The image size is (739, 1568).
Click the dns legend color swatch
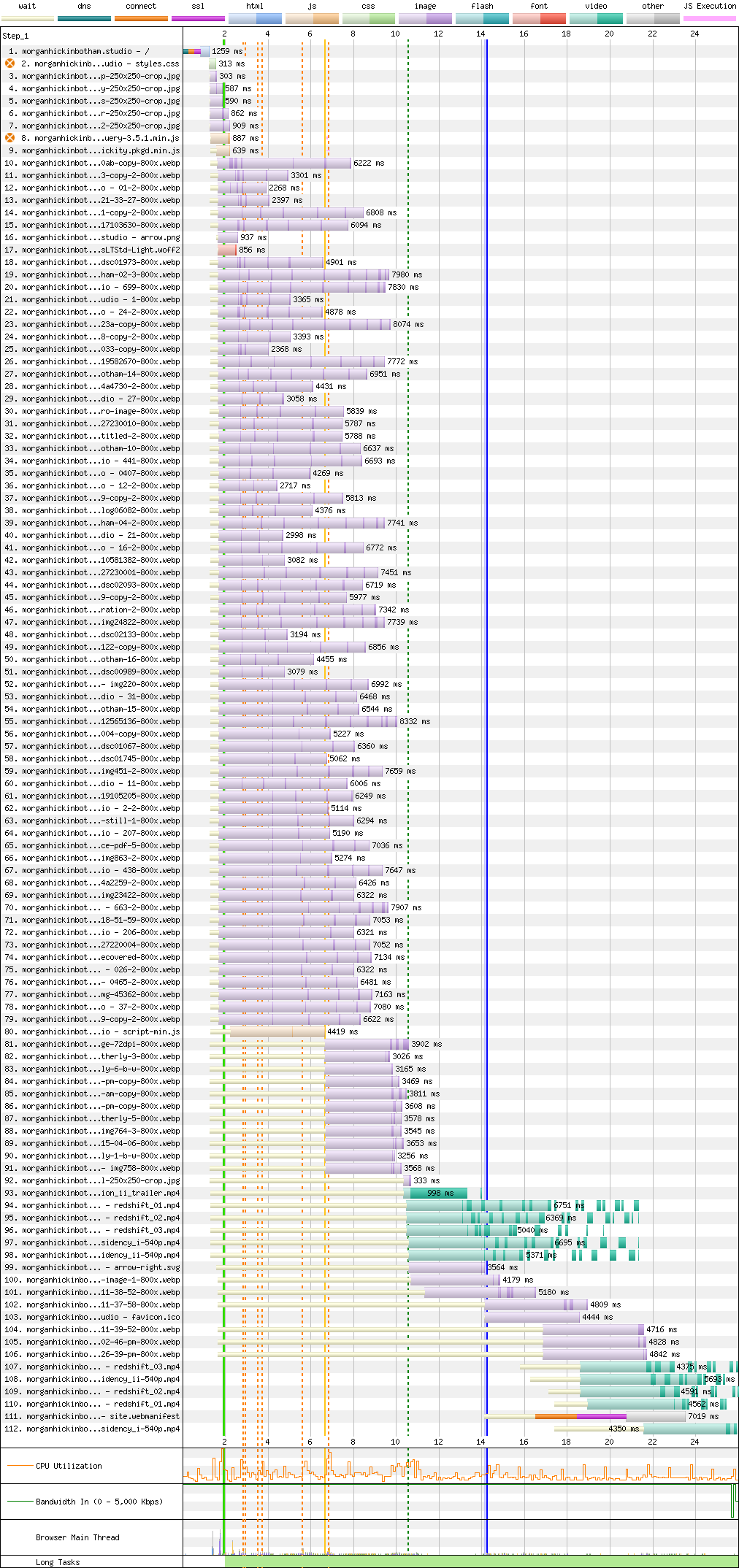click(x=84, y=18)
